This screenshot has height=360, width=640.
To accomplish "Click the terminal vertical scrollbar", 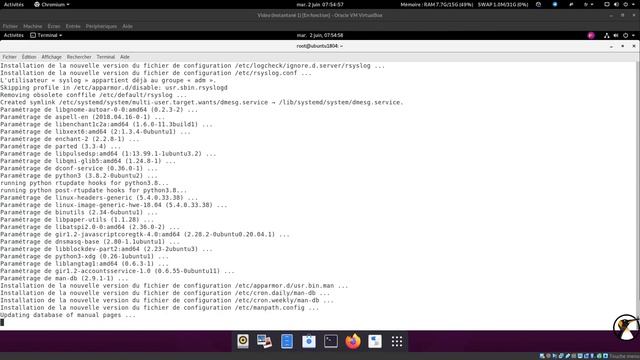I will coord(638,192).
